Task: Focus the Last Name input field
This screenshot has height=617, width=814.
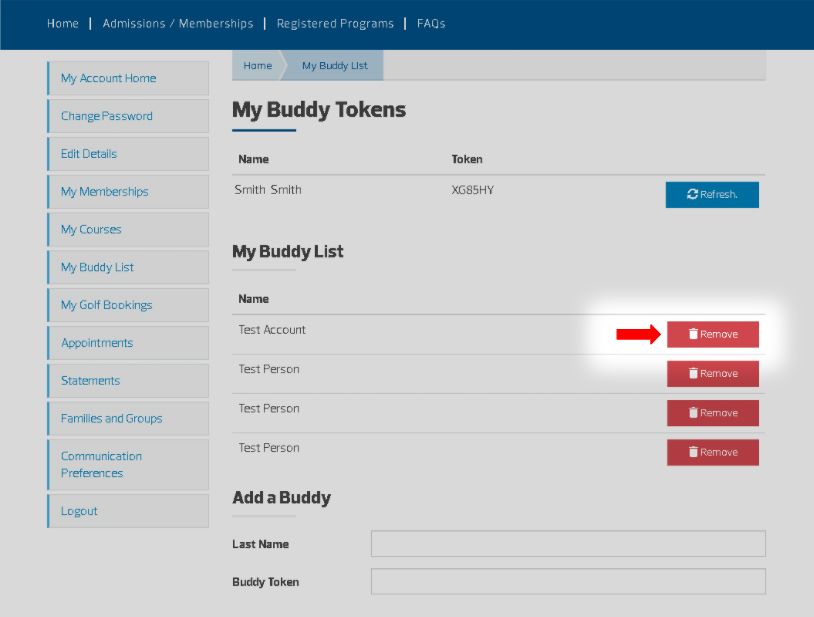Action: coord(567,544)
